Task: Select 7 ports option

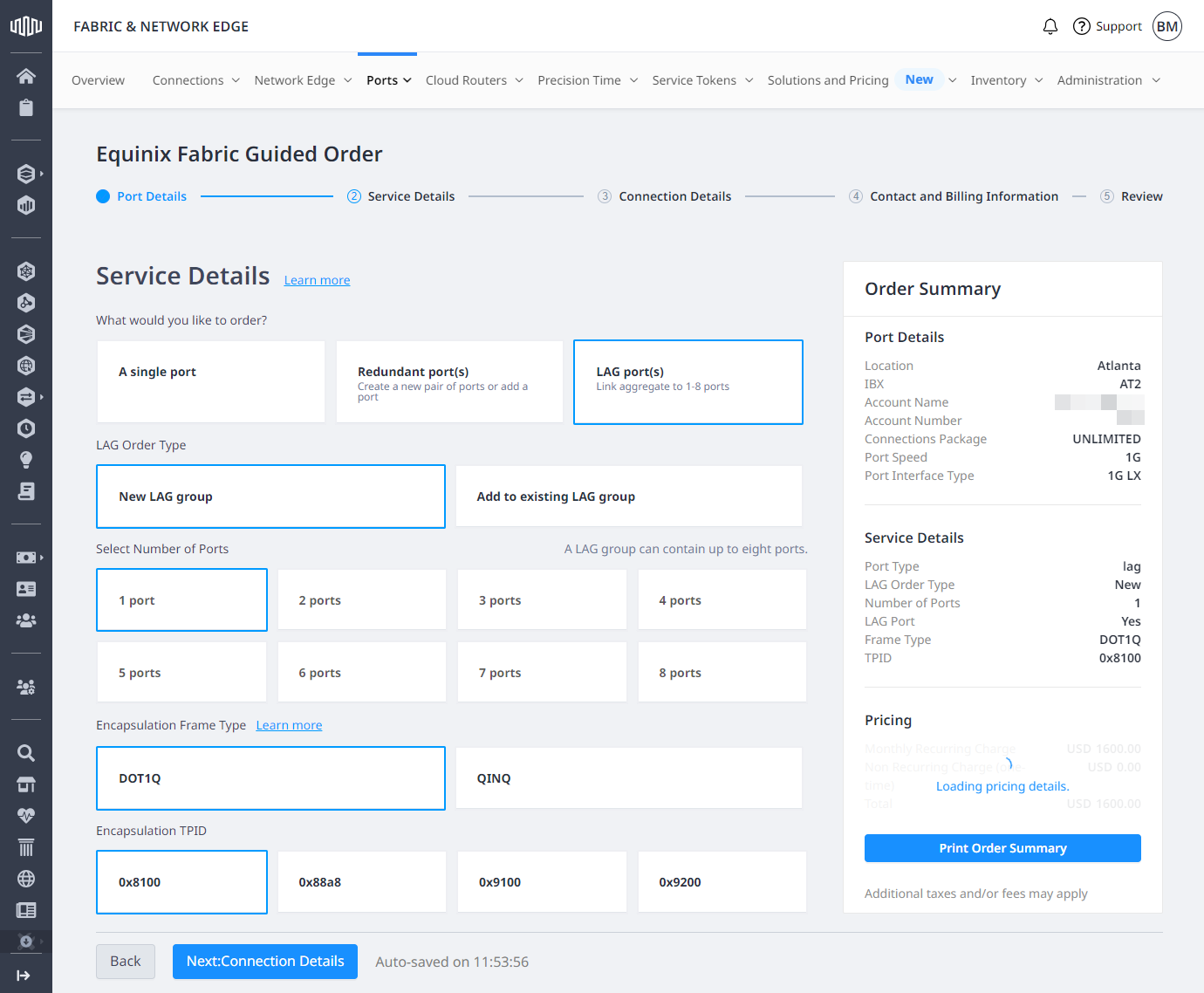Action: [542, 673]
